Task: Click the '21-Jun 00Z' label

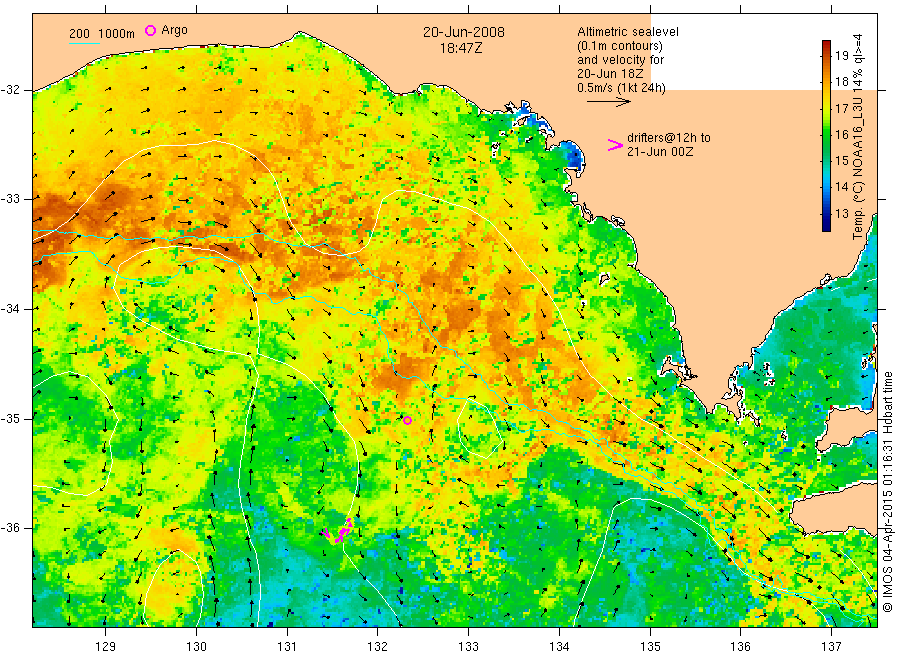Action: pyautogui.click(x=660, y=152)
